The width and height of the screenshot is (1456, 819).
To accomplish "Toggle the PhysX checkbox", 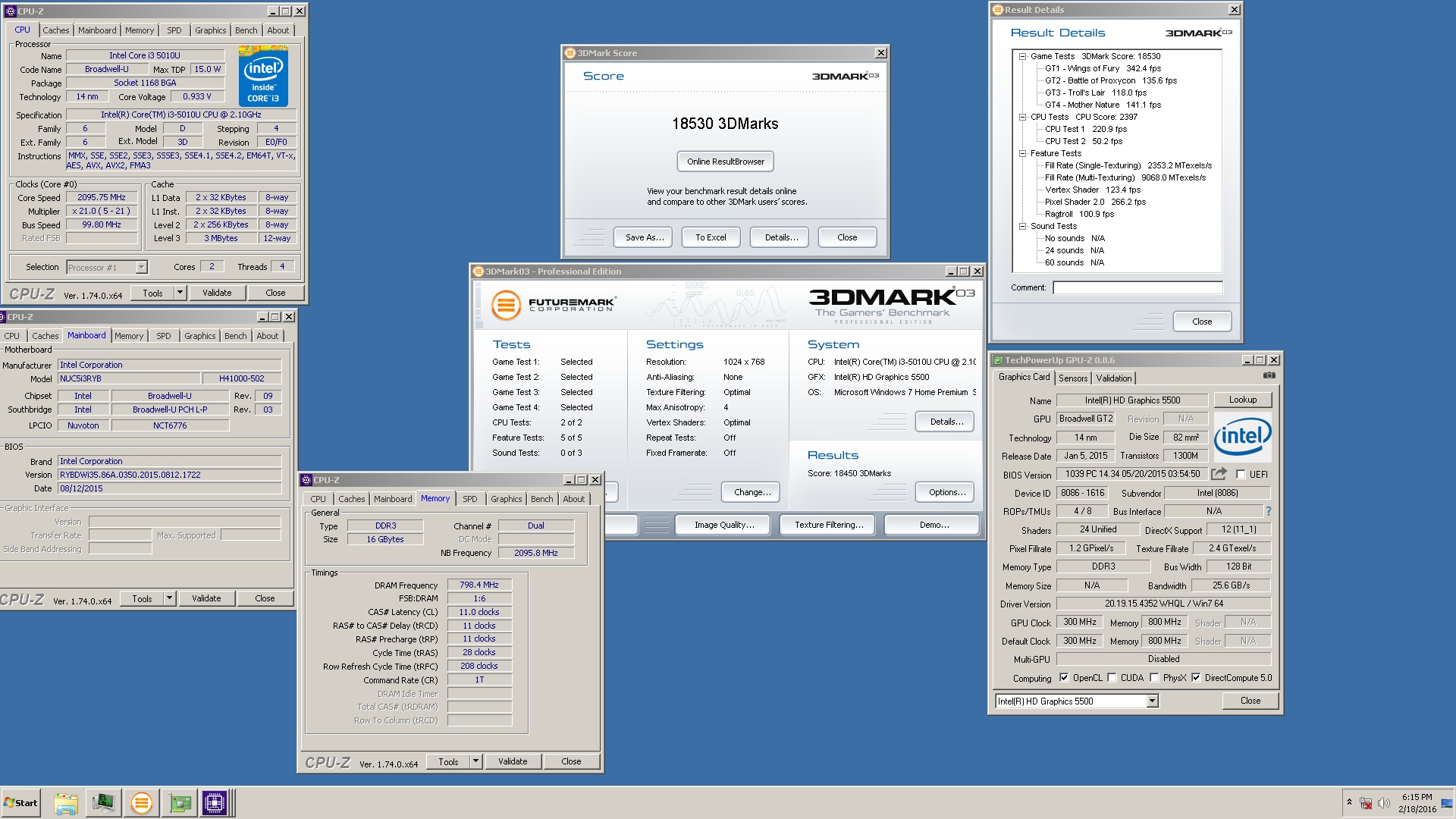I will pos(1154,678).
